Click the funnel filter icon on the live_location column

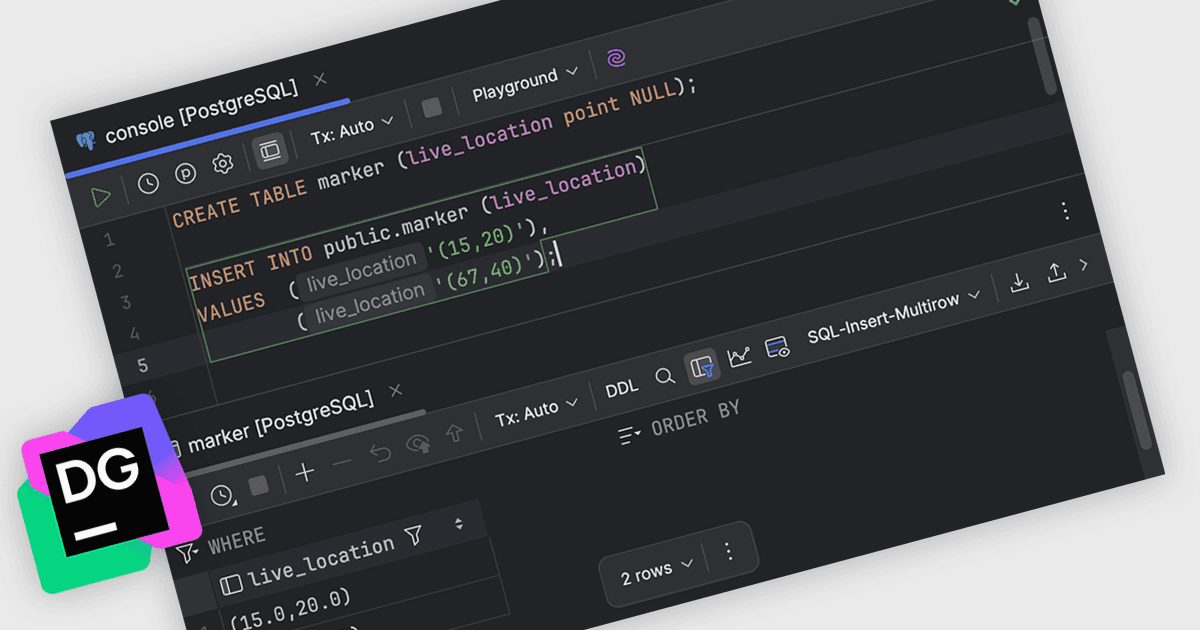[x=413, y=538]
